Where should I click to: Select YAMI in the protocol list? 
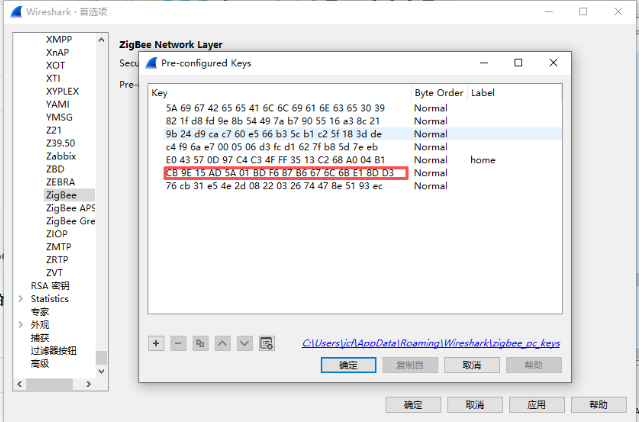tap(57, 104)
